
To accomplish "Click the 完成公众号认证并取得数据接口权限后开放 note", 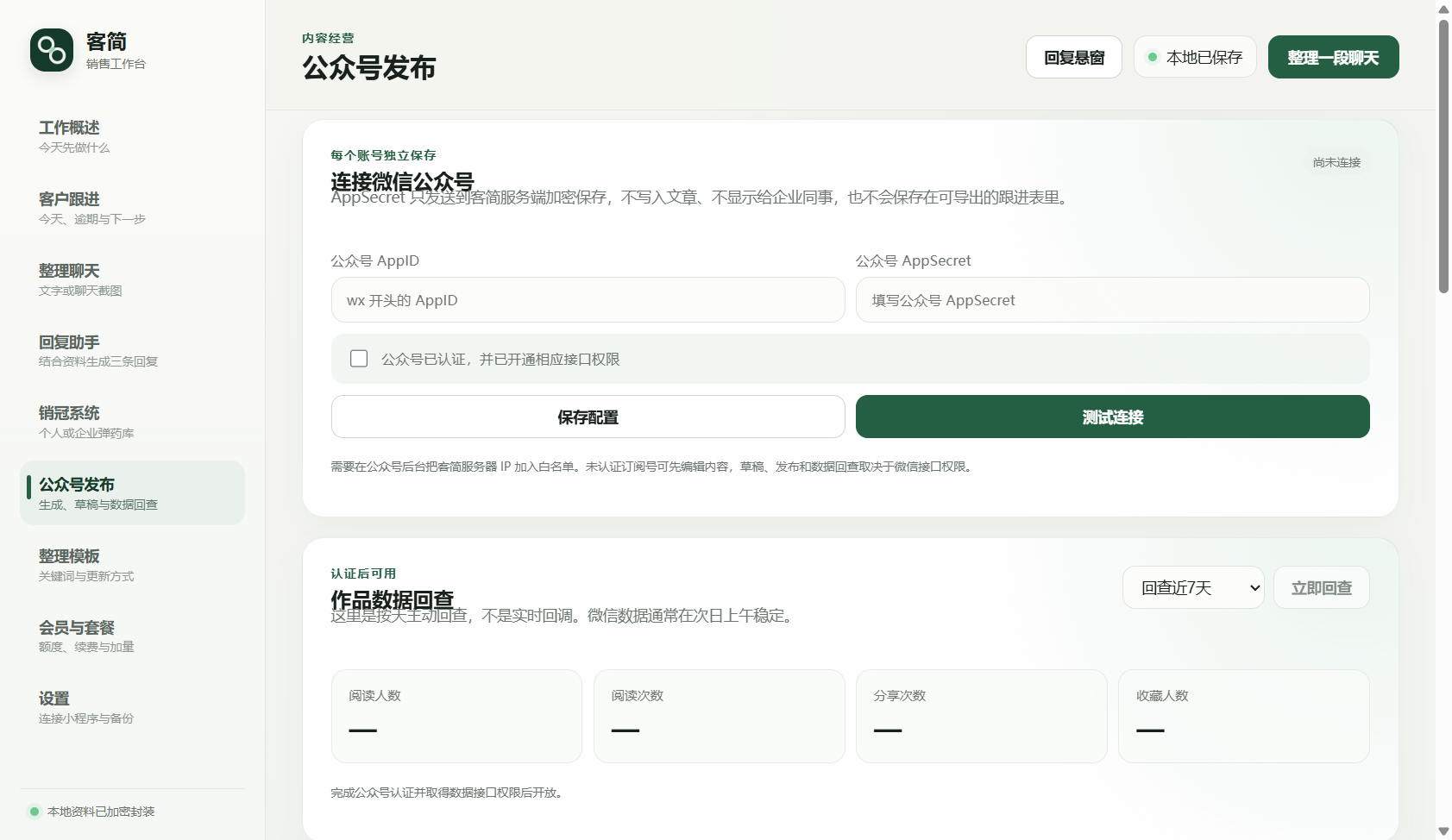I will click(449, 793).
